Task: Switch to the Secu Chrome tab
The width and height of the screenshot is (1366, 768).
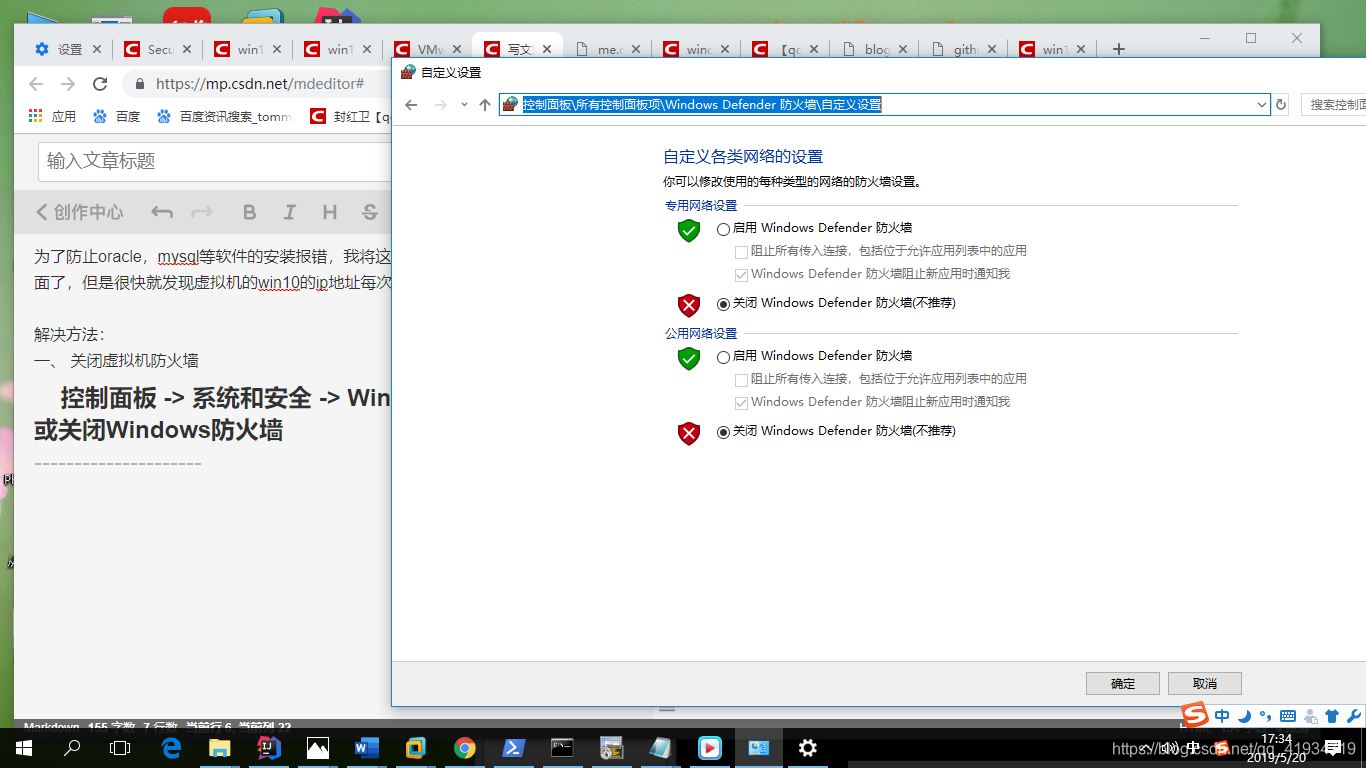Action: pyautogui.click(x=158, y=49)
